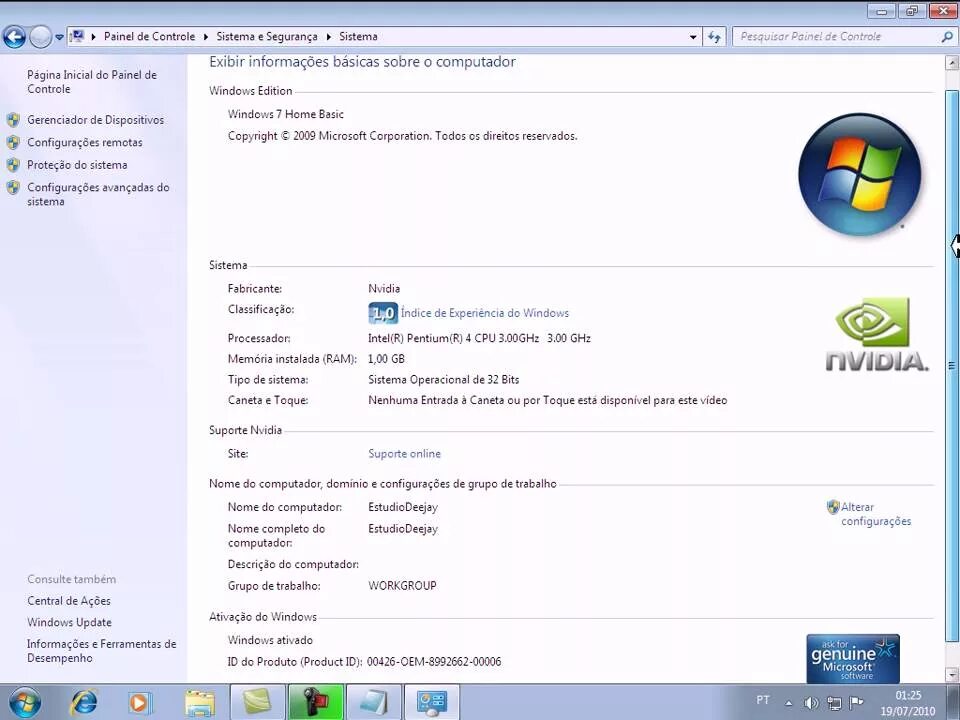Open the Windows Start orb
Screen dimensions: 960x720
coord(25,702)
